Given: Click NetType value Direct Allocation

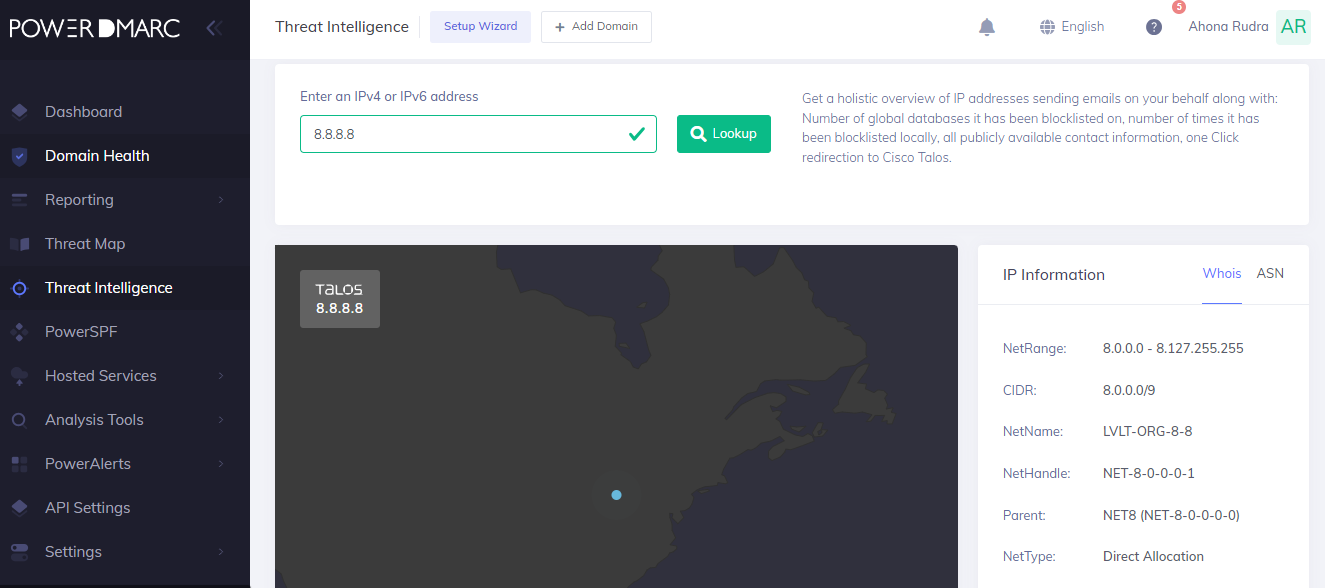Looking at the screenshot, I should coord(1153,557).
